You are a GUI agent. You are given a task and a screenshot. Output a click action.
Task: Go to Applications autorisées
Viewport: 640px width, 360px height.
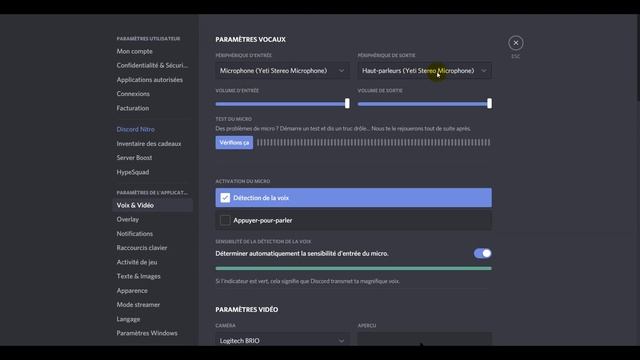coord(150,80)
